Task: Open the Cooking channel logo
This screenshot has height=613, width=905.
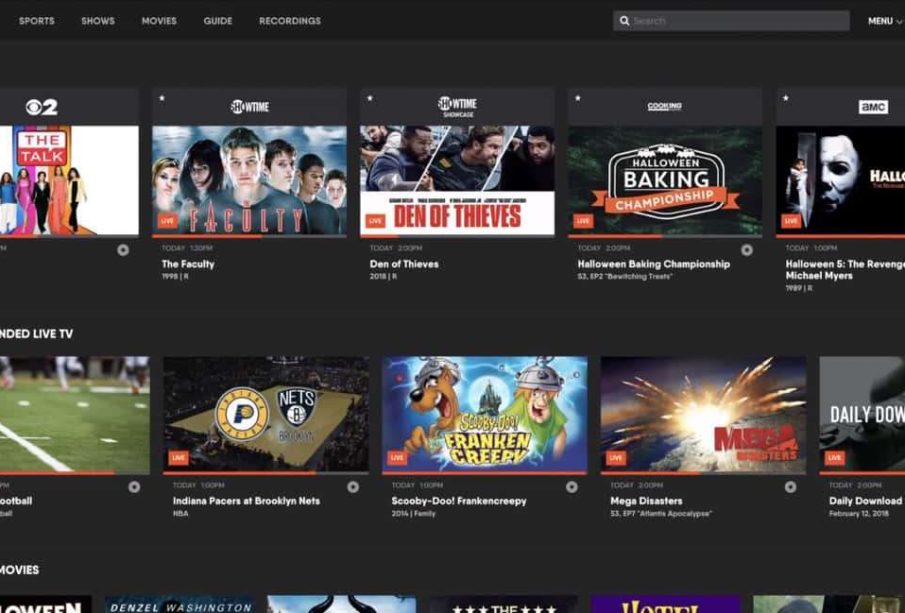Action: pos(664,106)
